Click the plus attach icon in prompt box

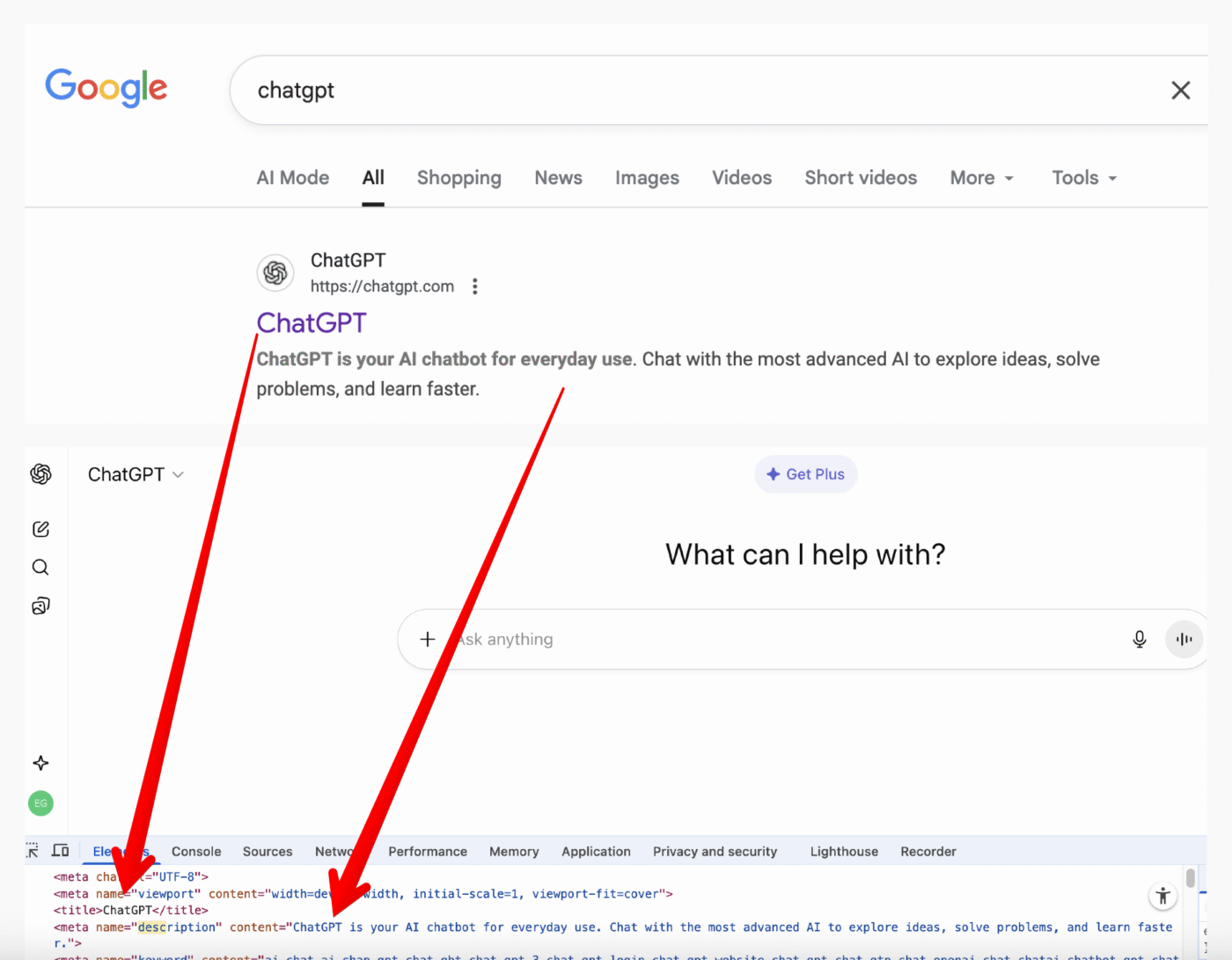point(428,640)
